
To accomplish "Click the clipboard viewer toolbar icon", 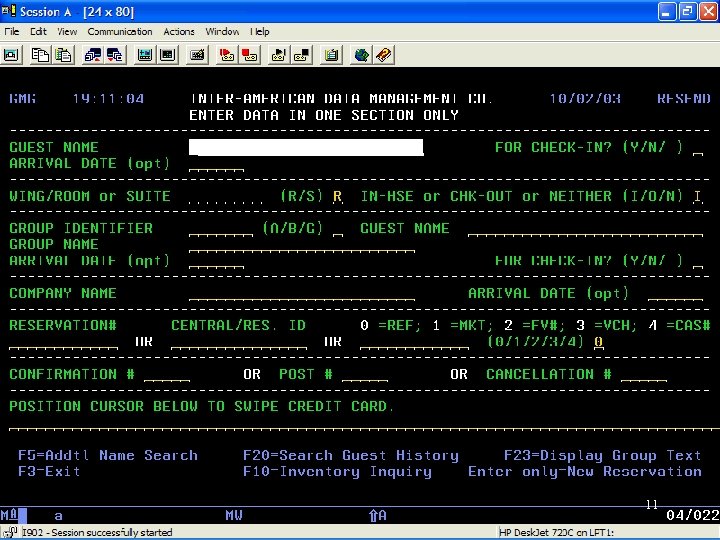I will pyautogui.click(x=331, y=55).
